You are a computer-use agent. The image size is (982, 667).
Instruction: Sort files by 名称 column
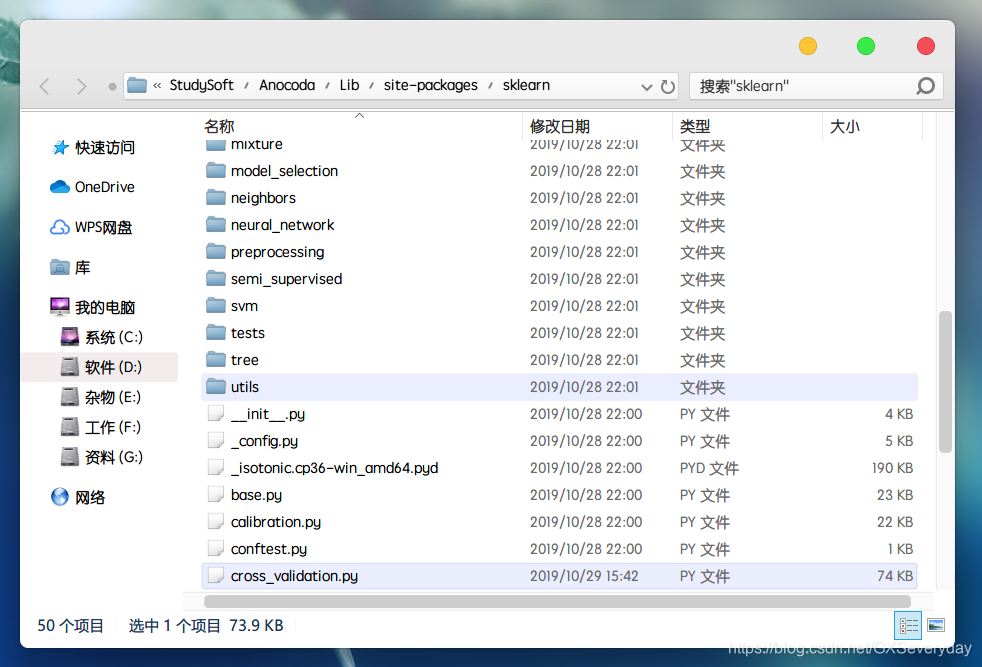[219, 127]
